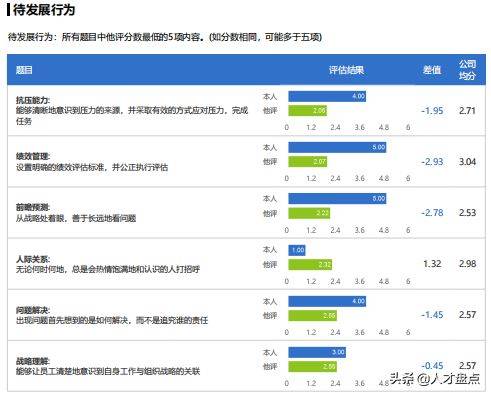Screen dimensions: 491x396
Task: Click the description text under 人际关系
Action: pyautogui.click(x=108, y=269)
